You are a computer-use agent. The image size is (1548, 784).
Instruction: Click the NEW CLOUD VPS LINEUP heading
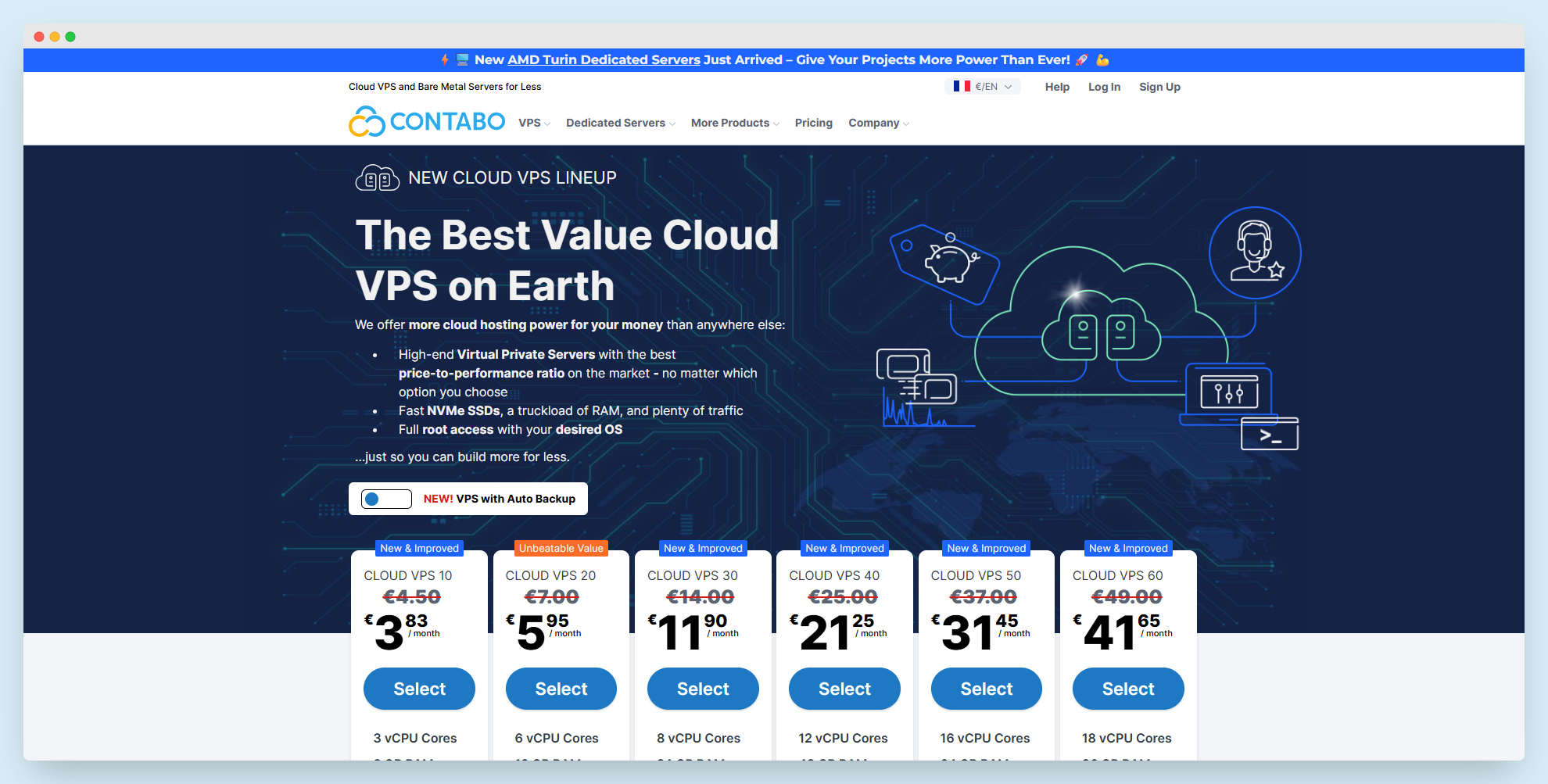tap(512, 178)
